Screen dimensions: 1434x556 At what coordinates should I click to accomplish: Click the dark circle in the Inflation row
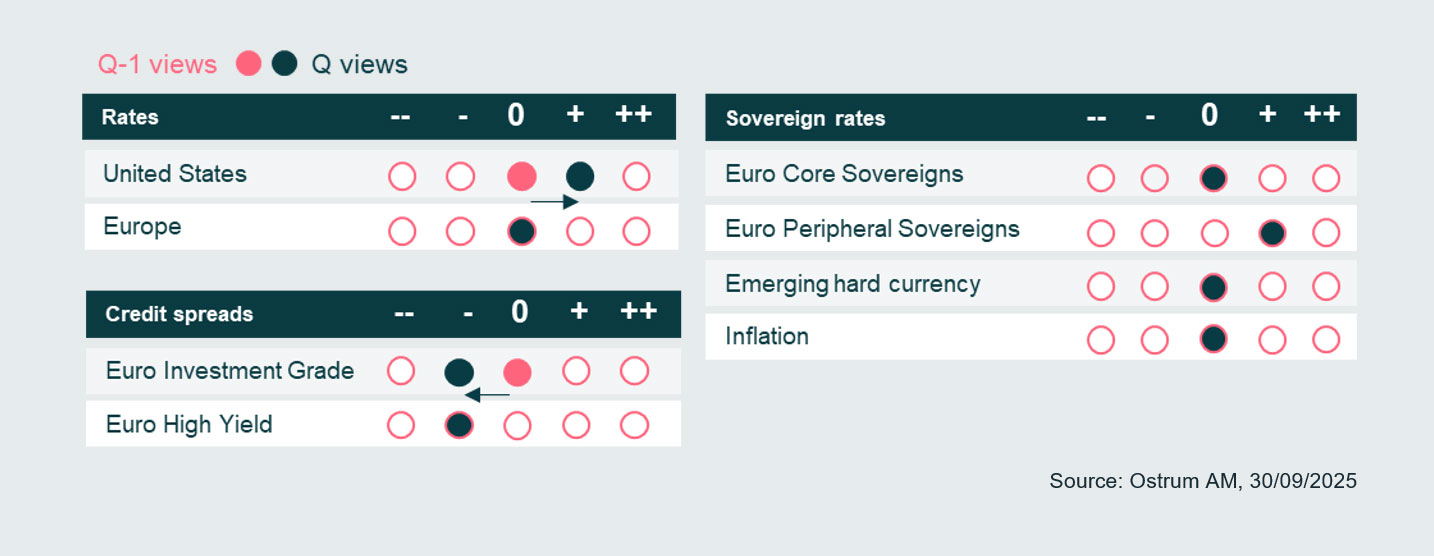tap(1213, 340)
